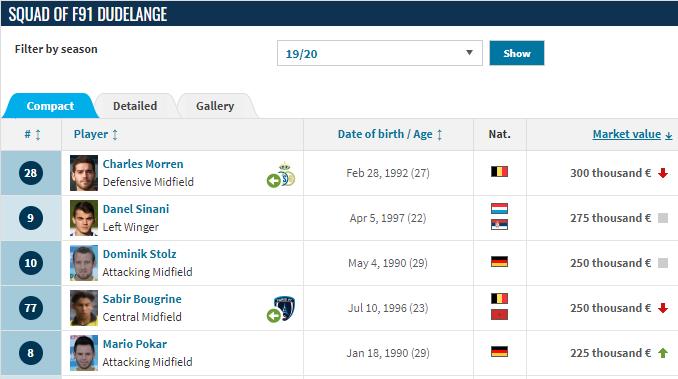
Task: Click Mario Pokar's portrait thumbnail
Action: coord(84,353)
